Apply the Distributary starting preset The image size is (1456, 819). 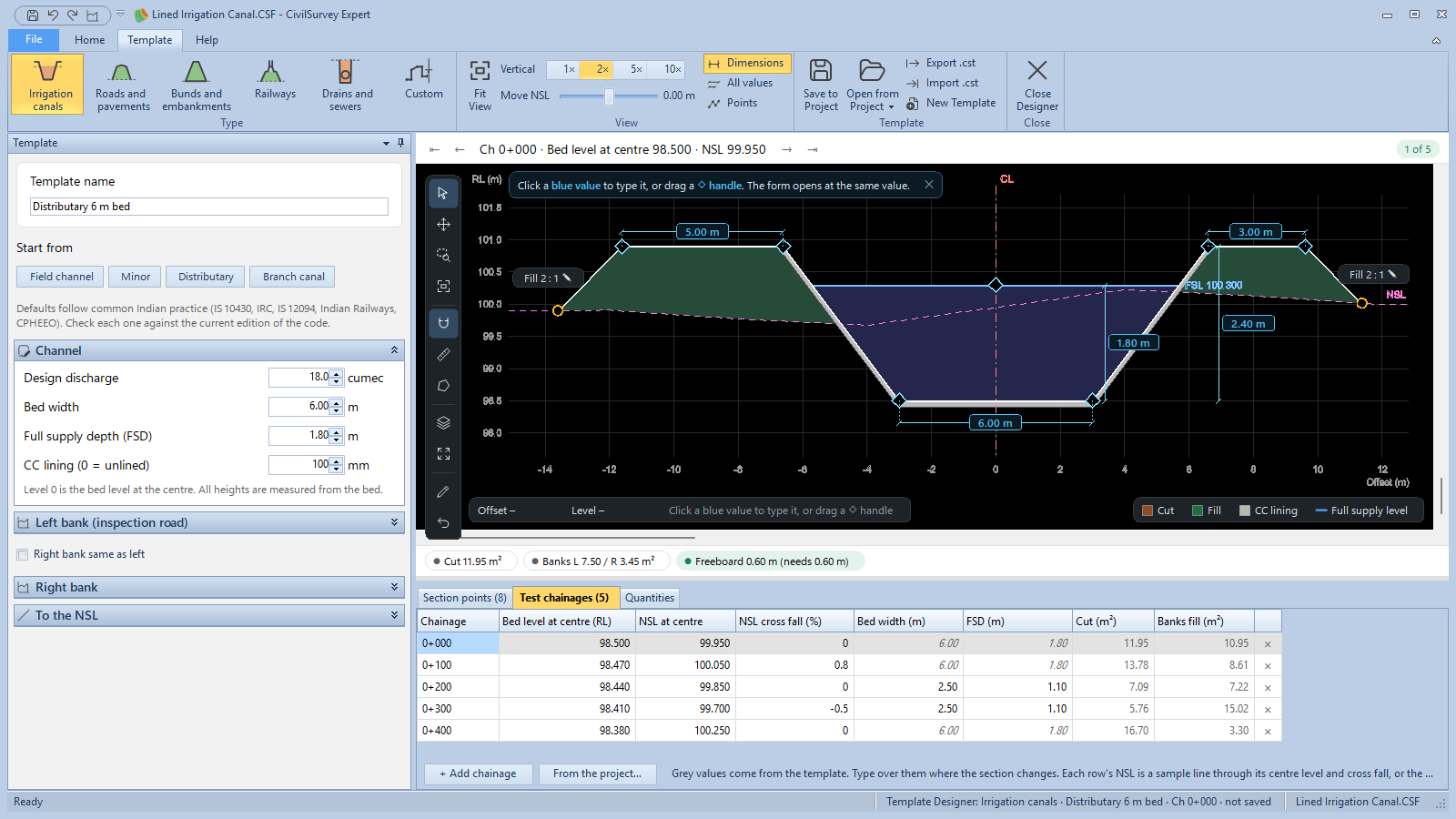[206, 277]
